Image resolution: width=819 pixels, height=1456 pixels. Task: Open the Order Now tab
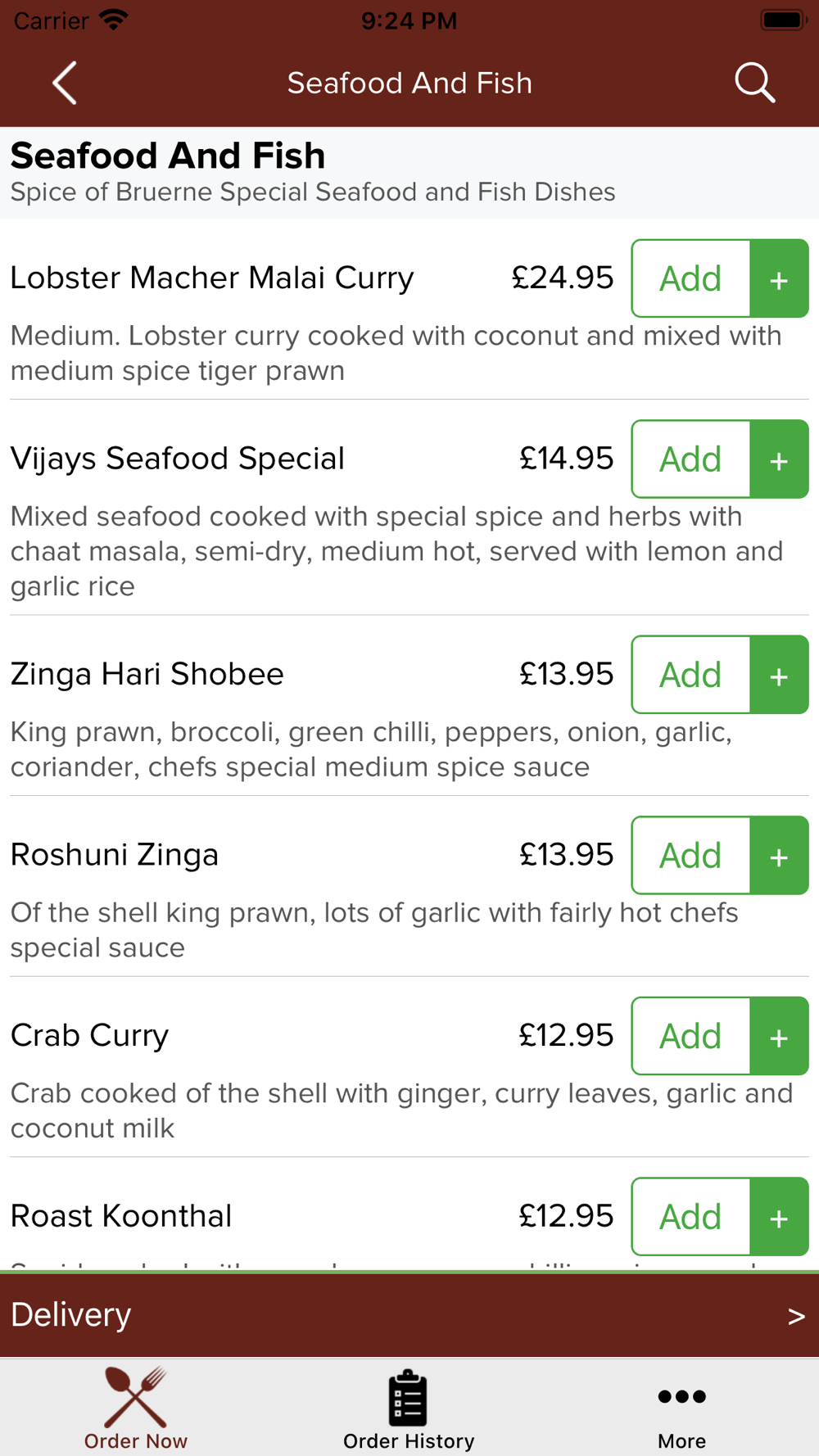(x=136, y=1409)
